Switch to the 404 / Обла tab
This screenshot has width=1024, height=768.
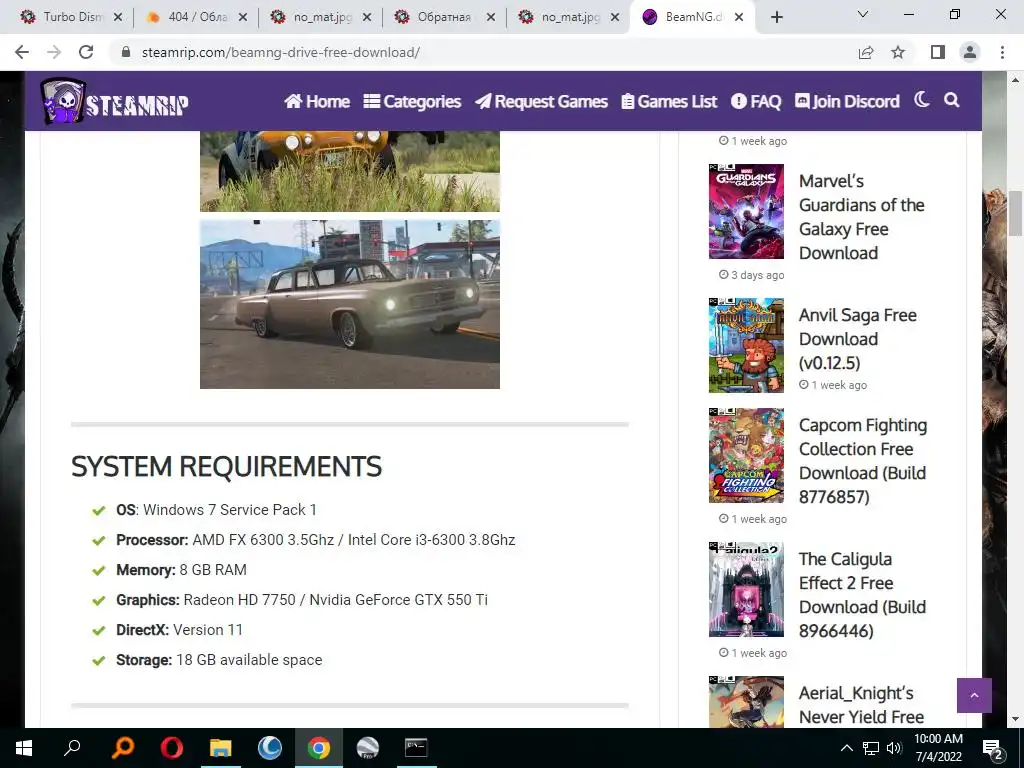[x=196, y=17]
